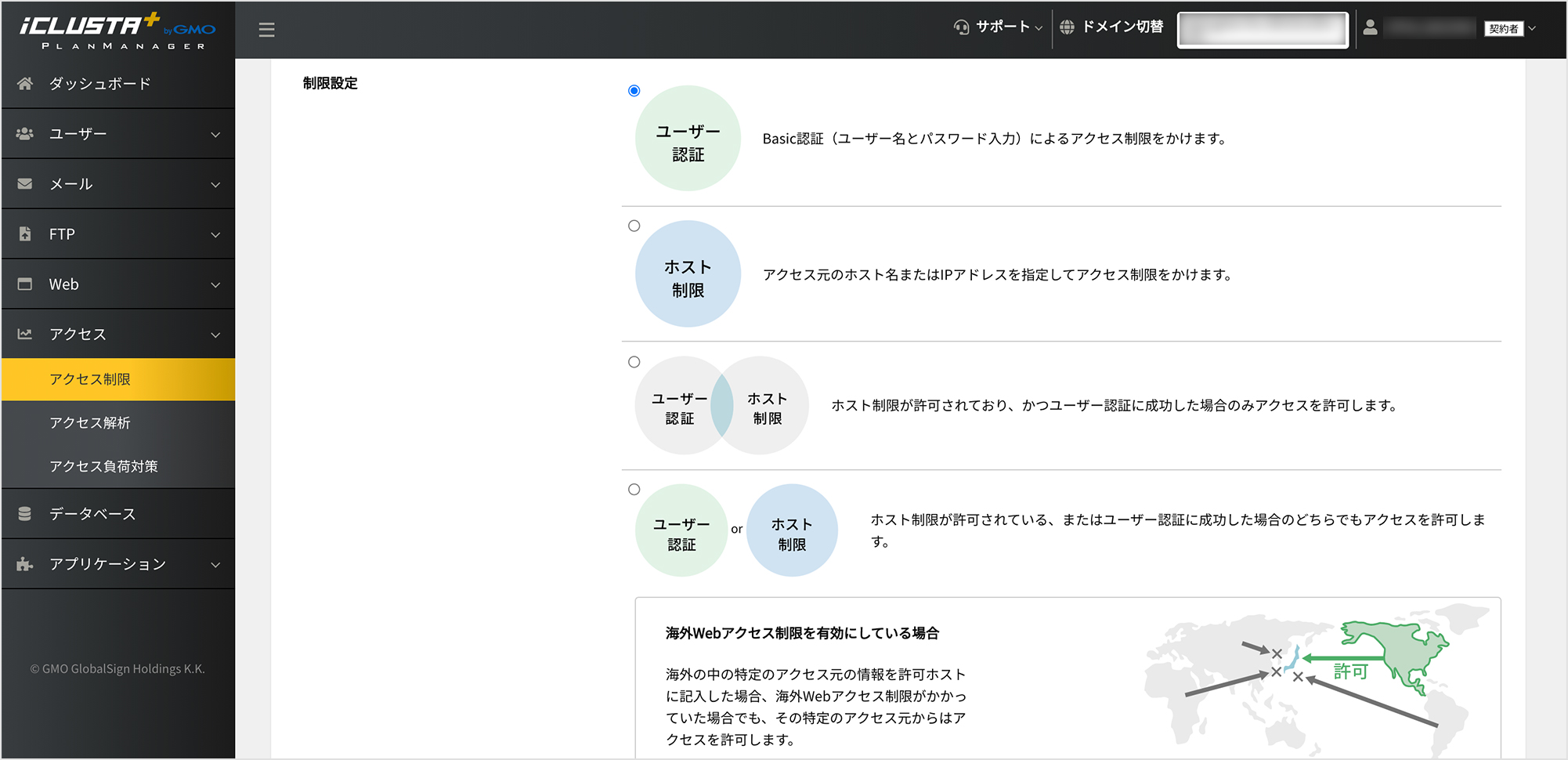The height and width of the screenshot is (760, 1568).
Task: Go to ダッシュボード menu item
Action: click(118, 84)
